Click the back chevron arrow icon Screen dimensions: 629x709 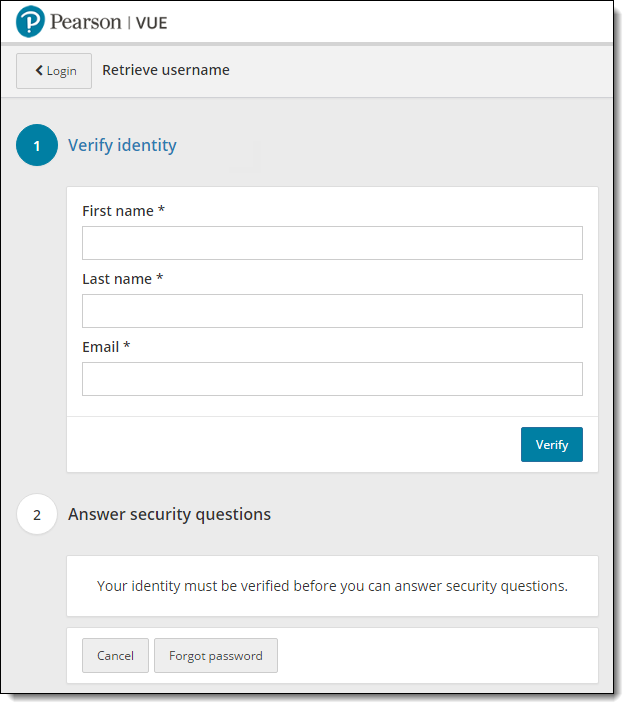[x=39, y=71]
